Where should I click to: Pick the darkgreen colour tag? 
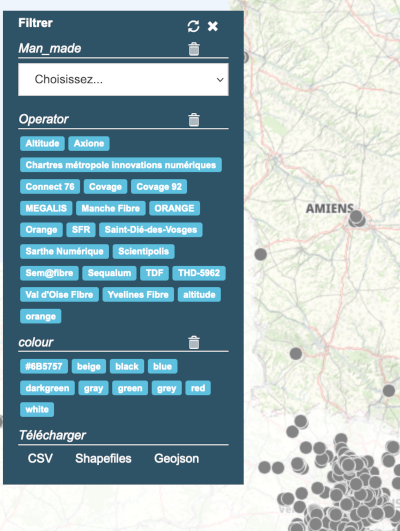tap(47, 388)
